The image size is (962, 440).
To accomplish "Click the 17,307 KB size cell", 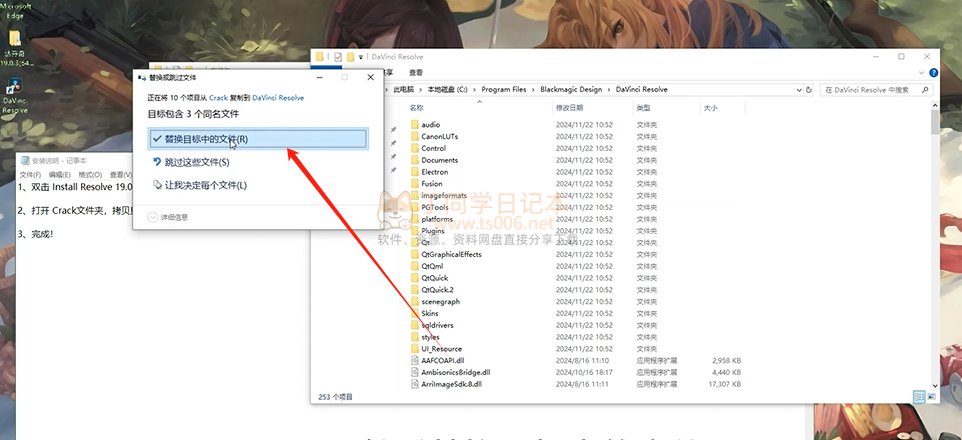I will (x=725, y=384).
